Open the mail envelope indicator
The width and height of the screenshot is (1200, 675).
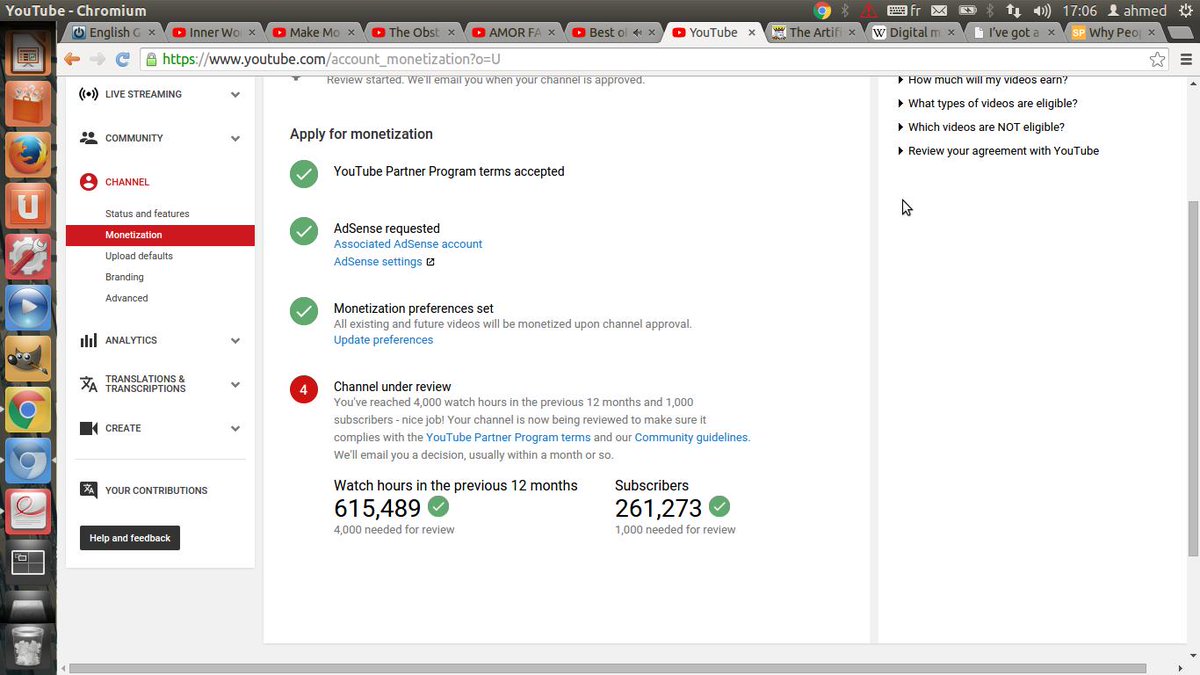(x=939, y=11)
